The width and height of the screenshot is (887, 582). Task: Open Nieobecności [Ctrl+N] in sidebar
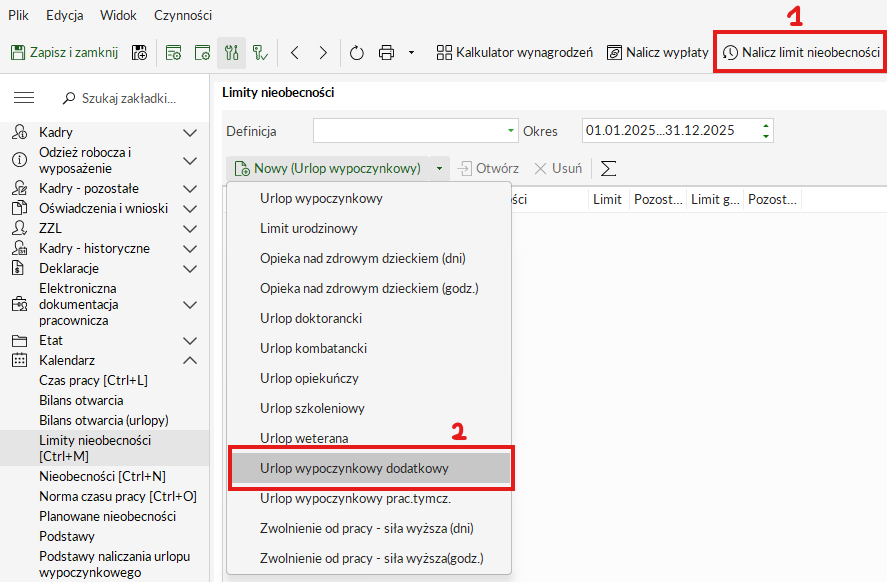click(102, 476)
